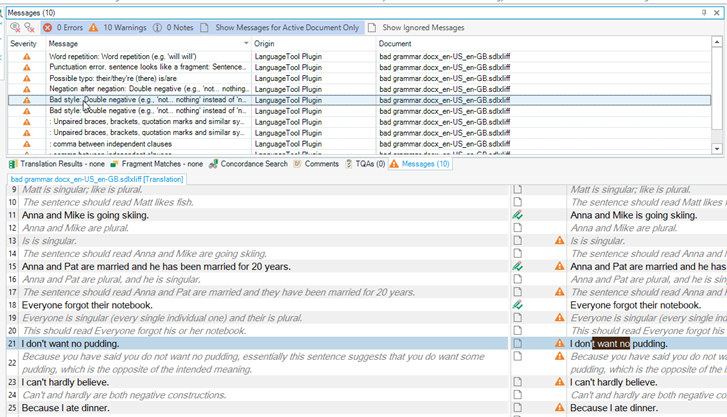Click source segment 'Anna and Mike is going skiing.'
The width and height of the screenshot is (727, 417).
[85, 215]
